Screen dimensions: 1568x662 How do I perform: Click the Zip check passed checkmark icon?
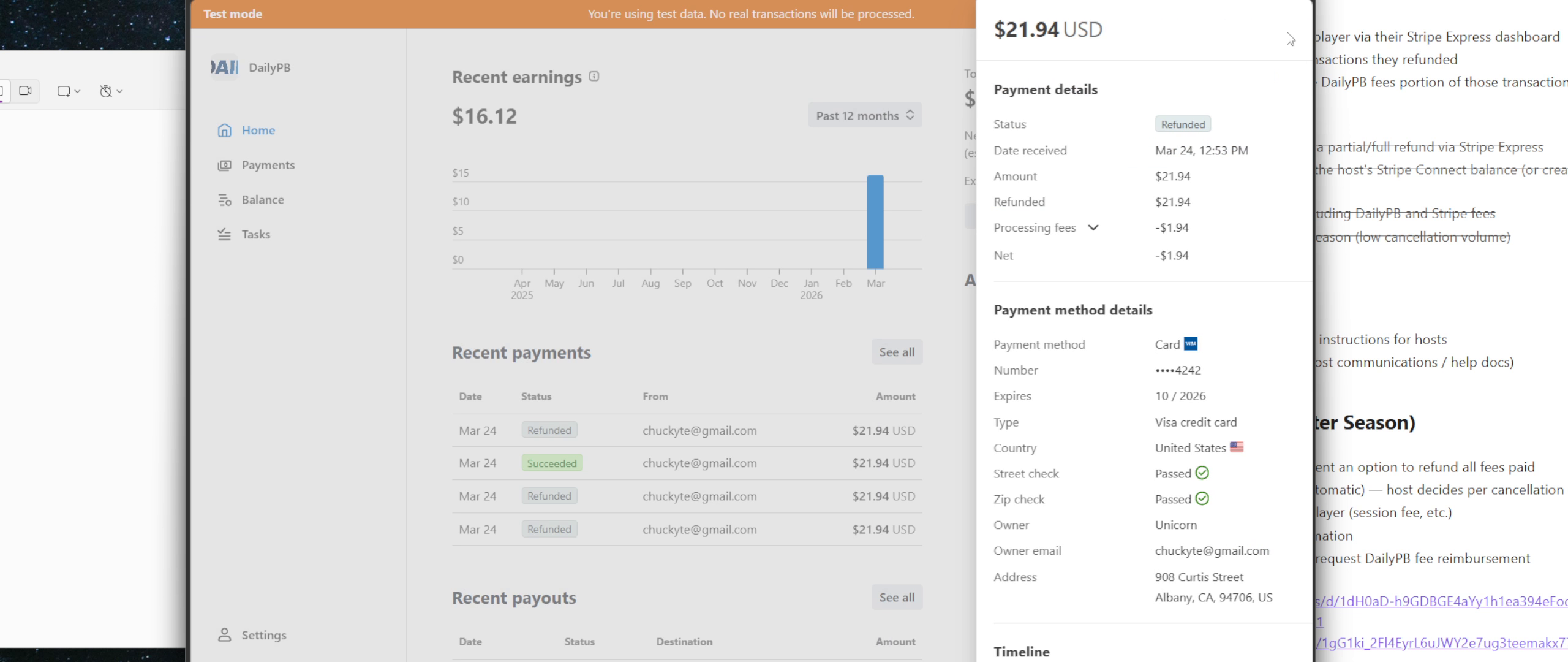point(1202,498)
